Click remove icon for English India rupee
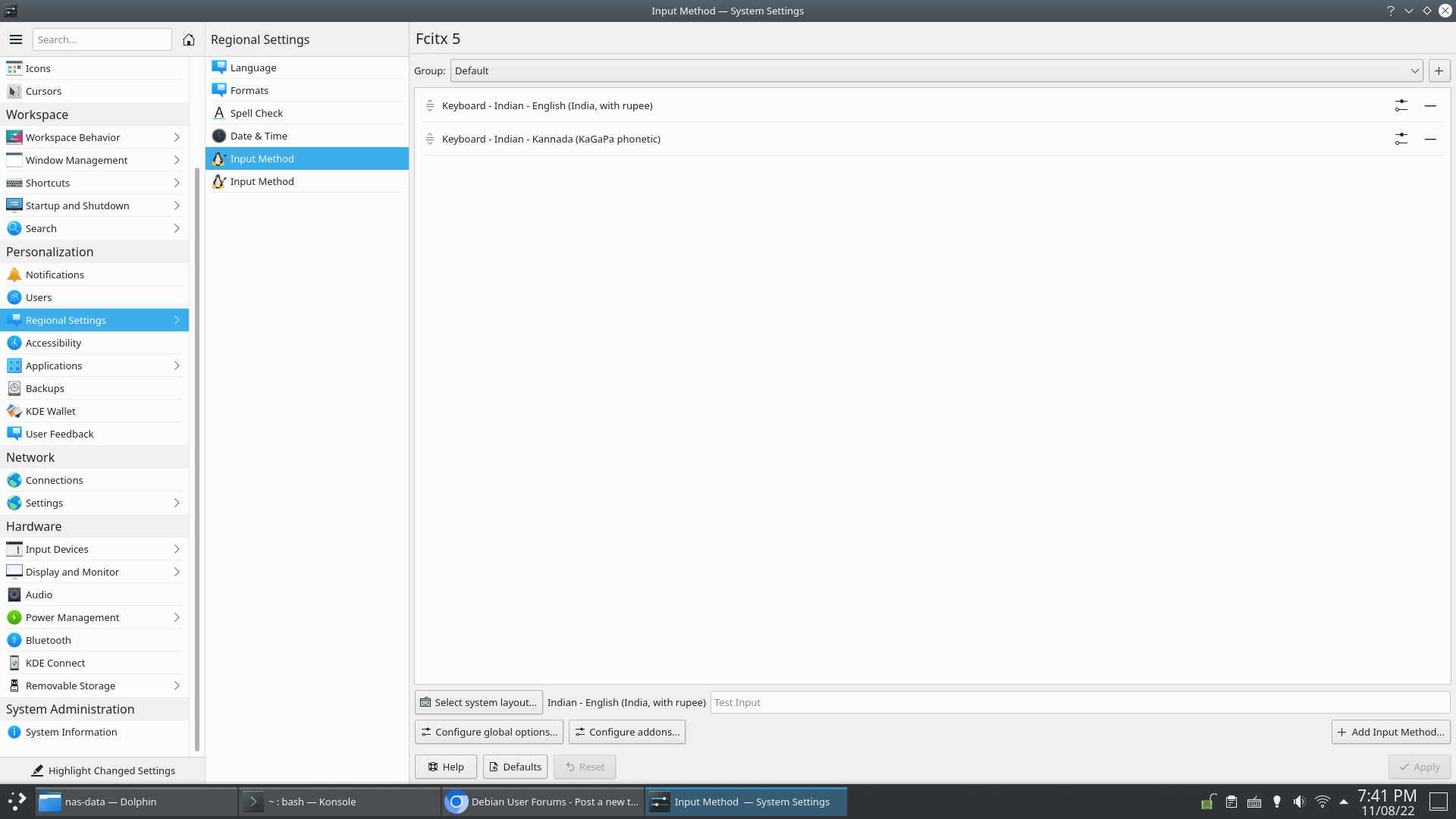The image size is (1456, 819). pos(1430,105)
